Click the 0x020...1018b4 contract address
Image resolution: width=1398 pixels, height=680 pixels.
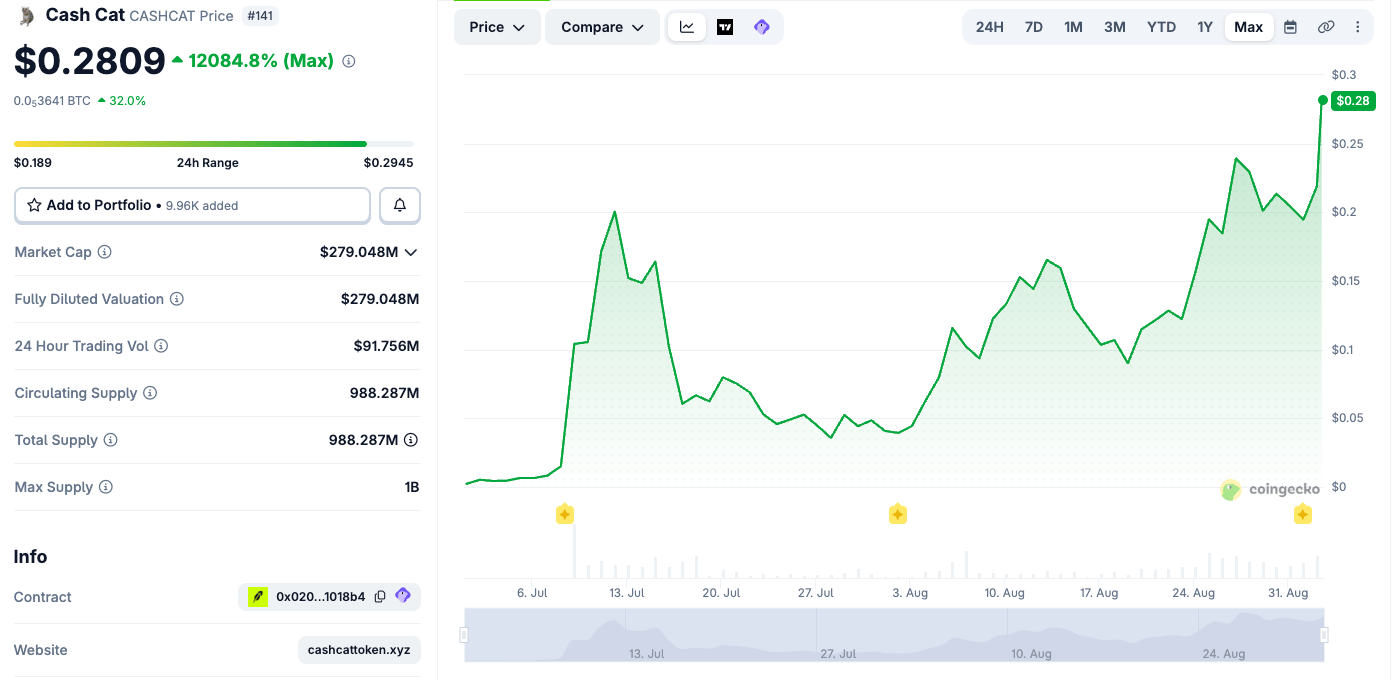pos(320,597)
